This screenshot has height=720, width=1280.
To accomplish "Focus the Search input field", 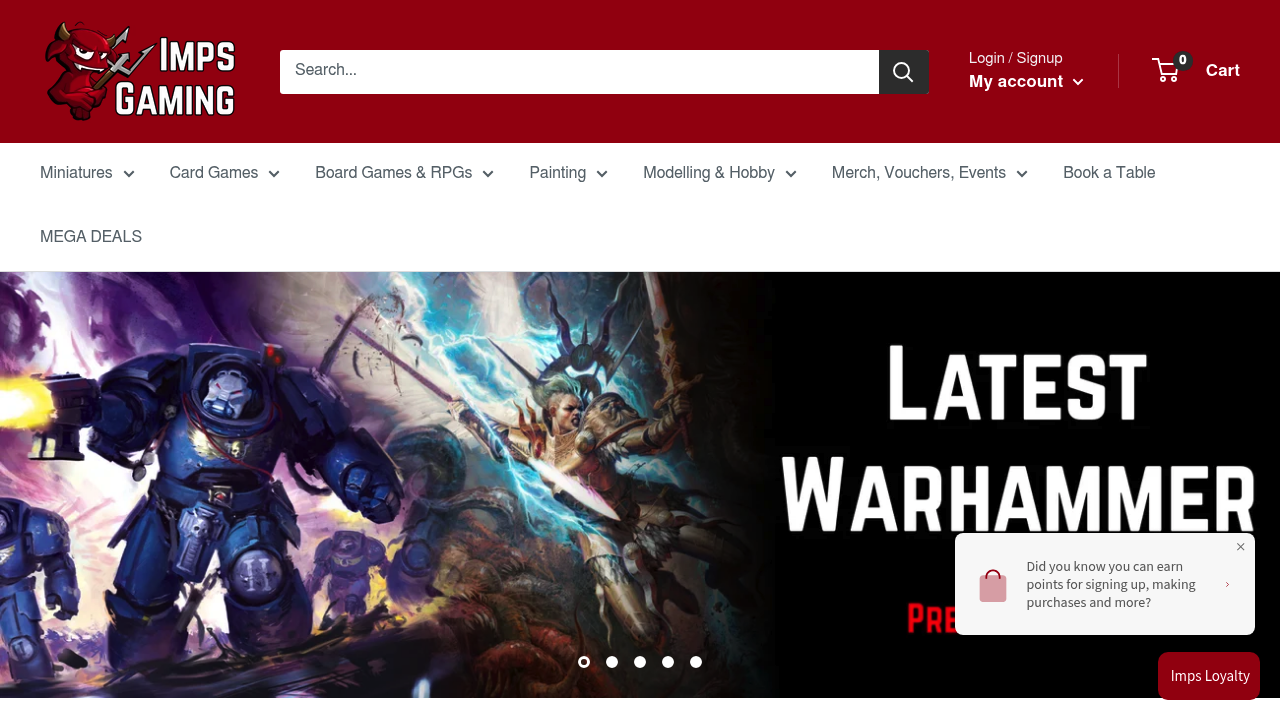I will [x=580, y=72].
